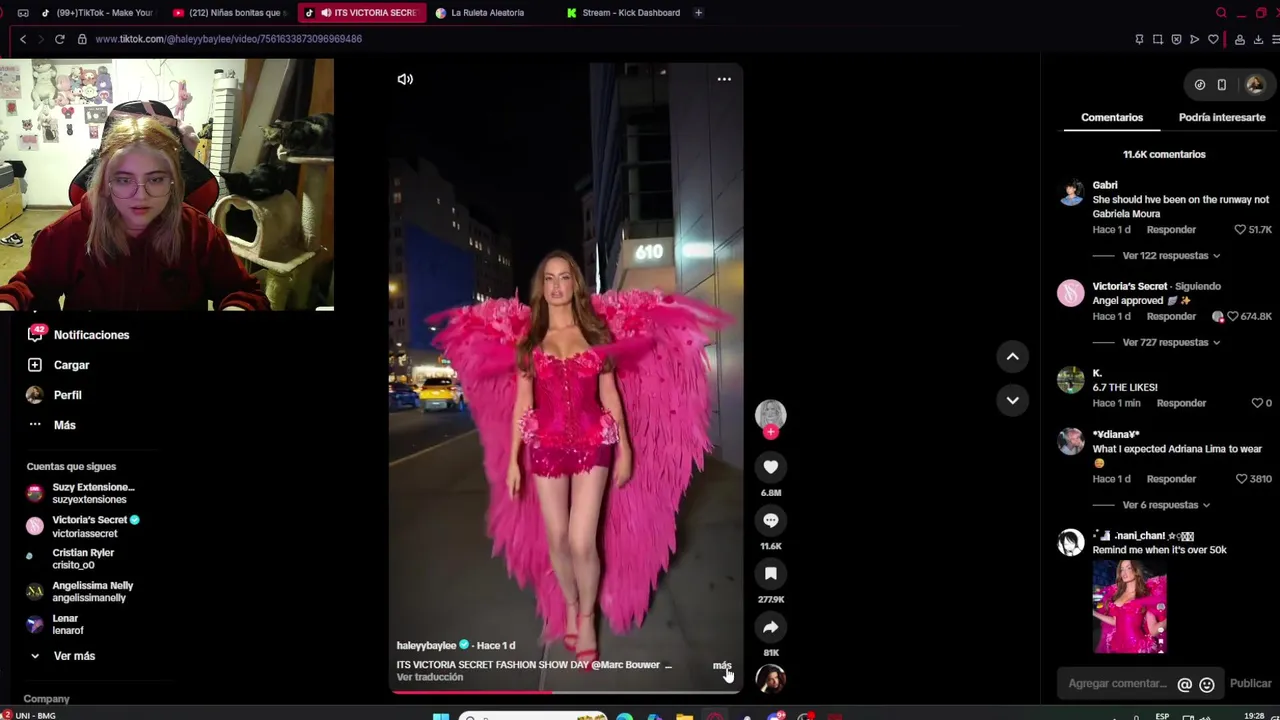Click the 'Agregar comentario' input field
Screen dimensions: 1280x720
1117,684
